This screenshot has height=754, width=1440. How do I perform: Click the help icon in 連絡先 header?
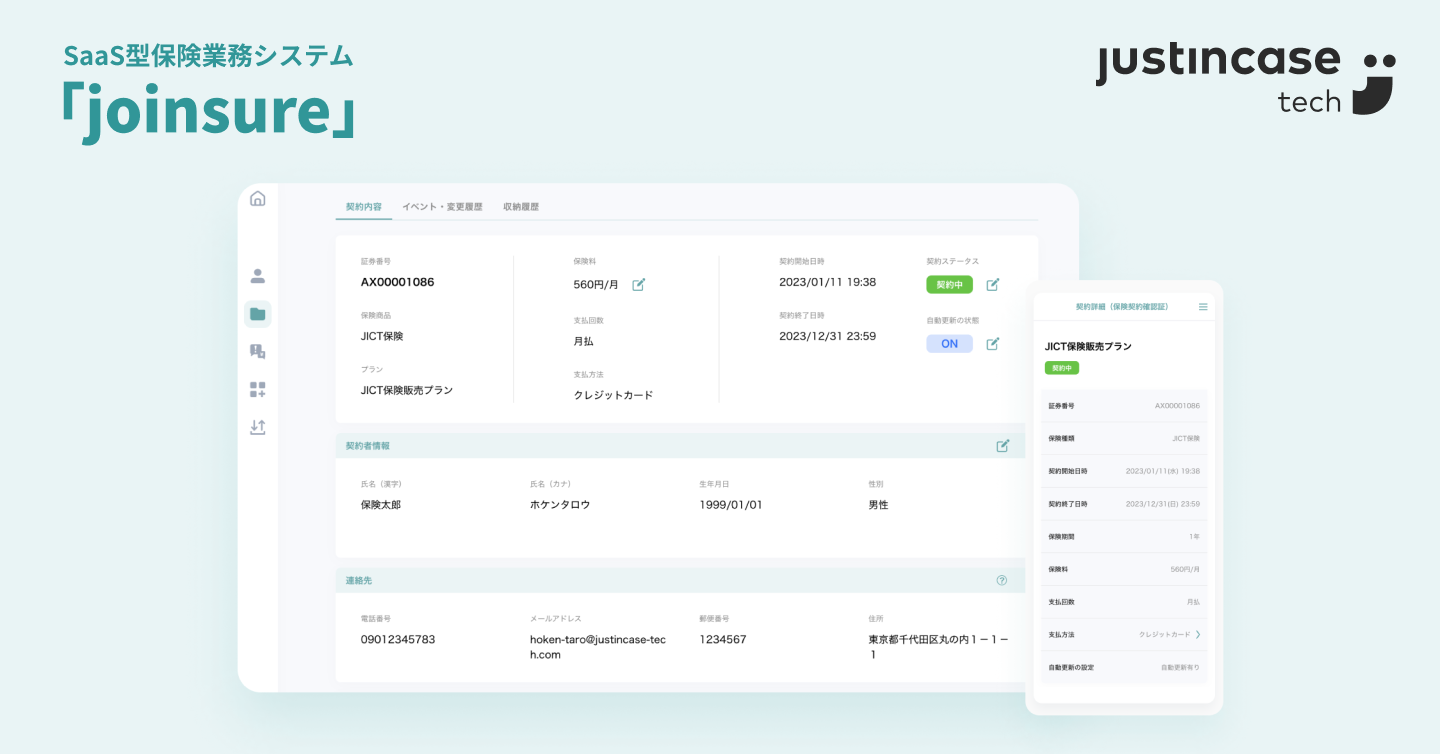[x=1002, y=580]
